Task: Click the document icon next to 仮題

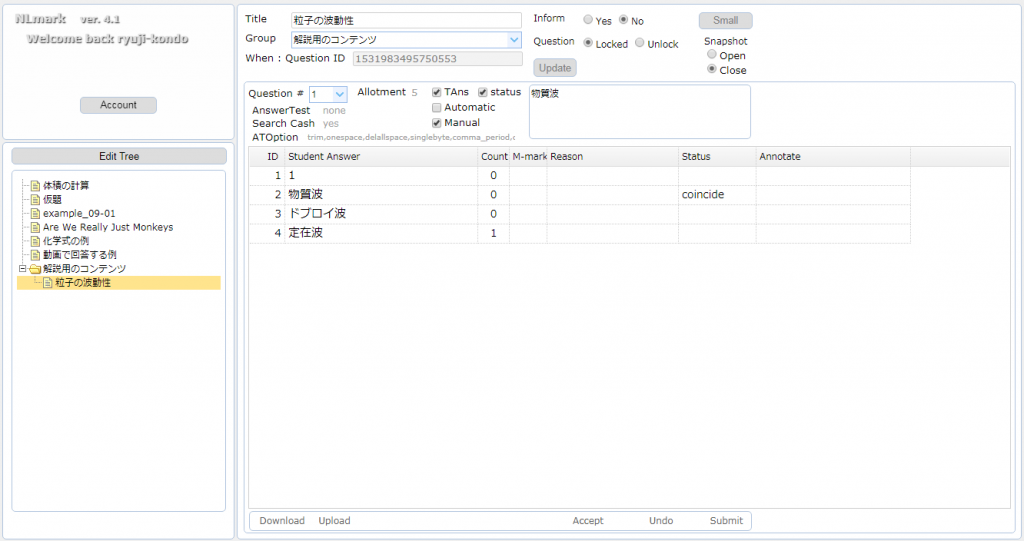Action: (x=35, y=200)
